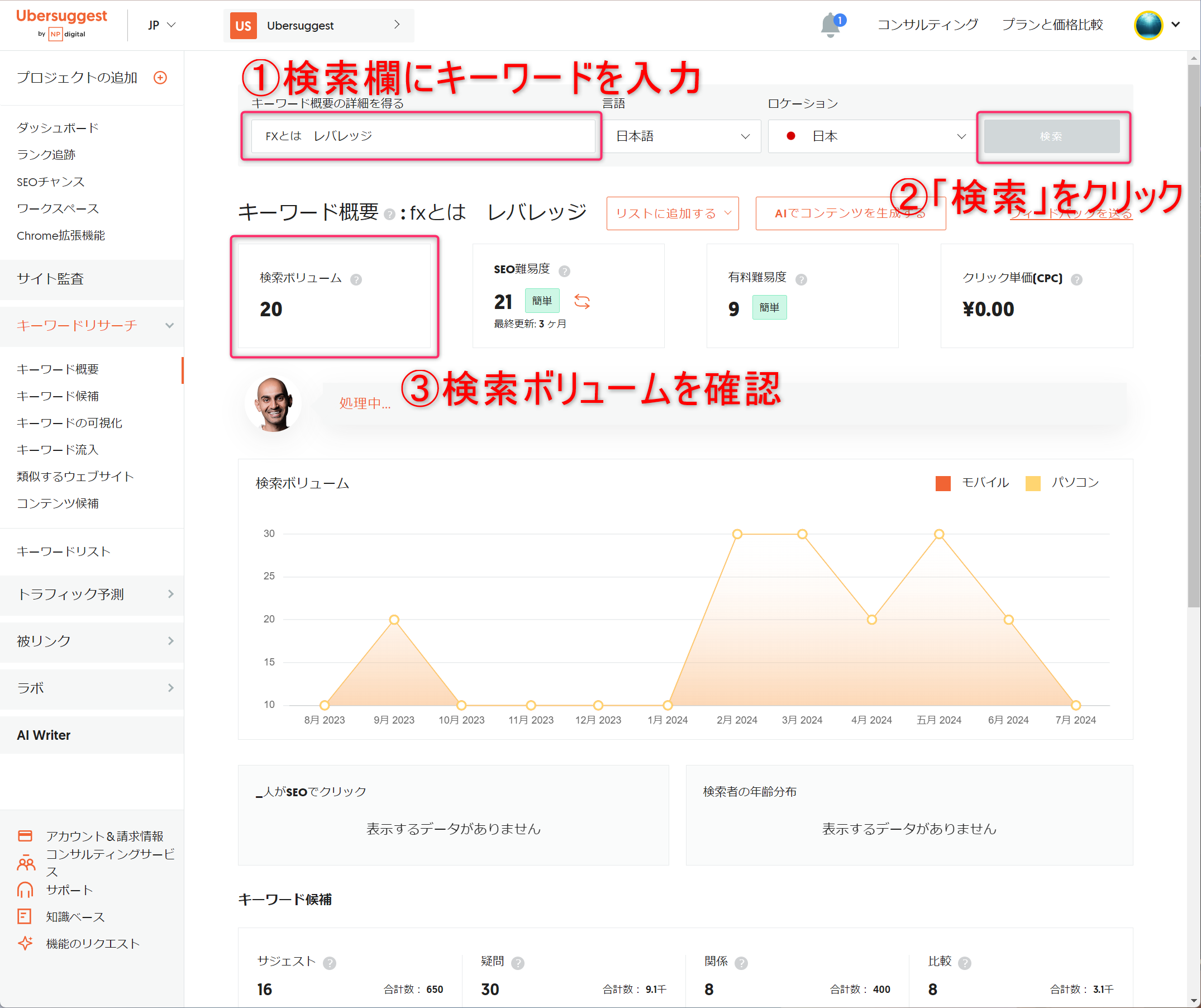This screenshot has height=1008, width=1201.
Task: Toggle パソコン legend in the chart
Action: [1062, 483]
